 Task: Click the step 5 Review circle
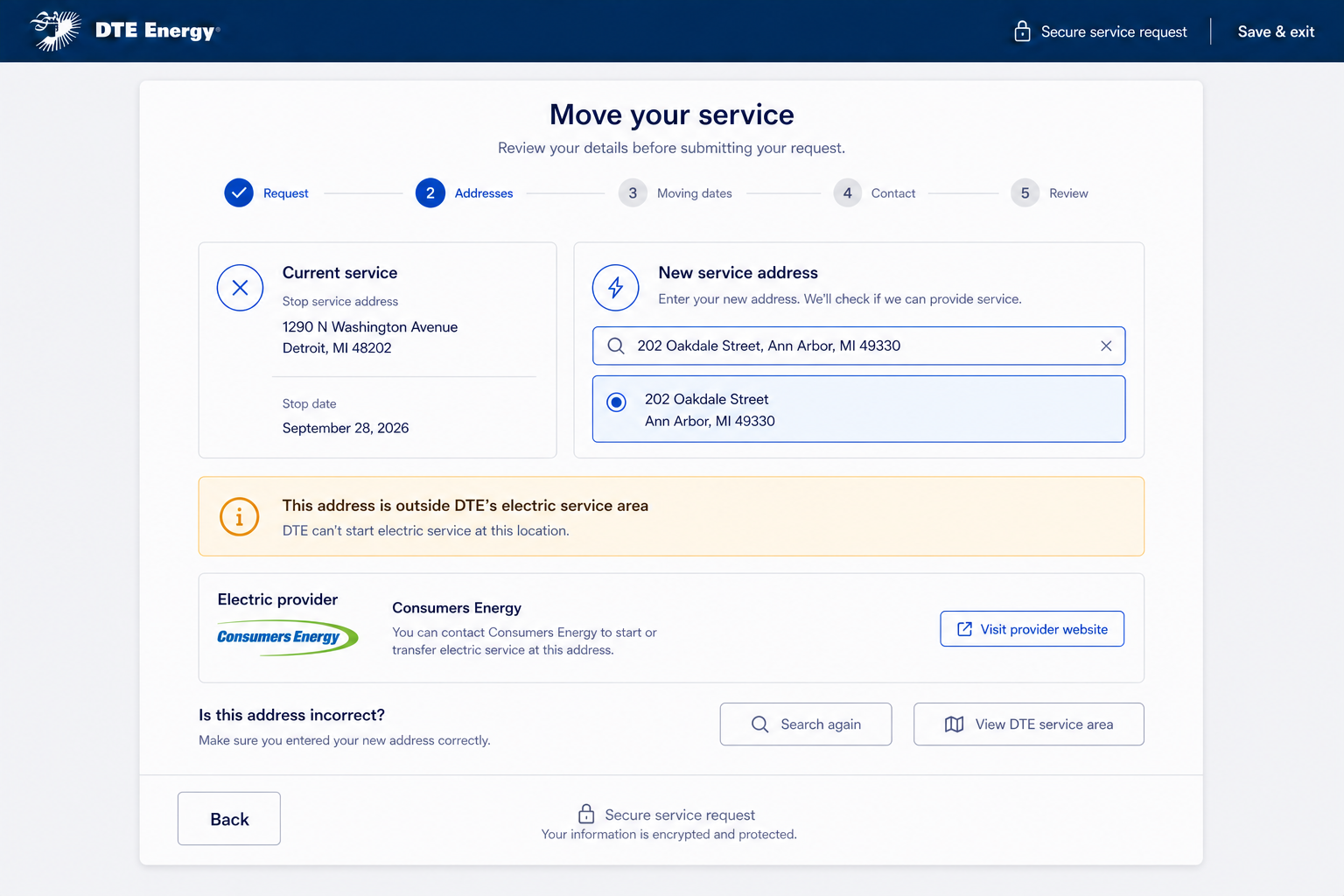coord(1025,192)
